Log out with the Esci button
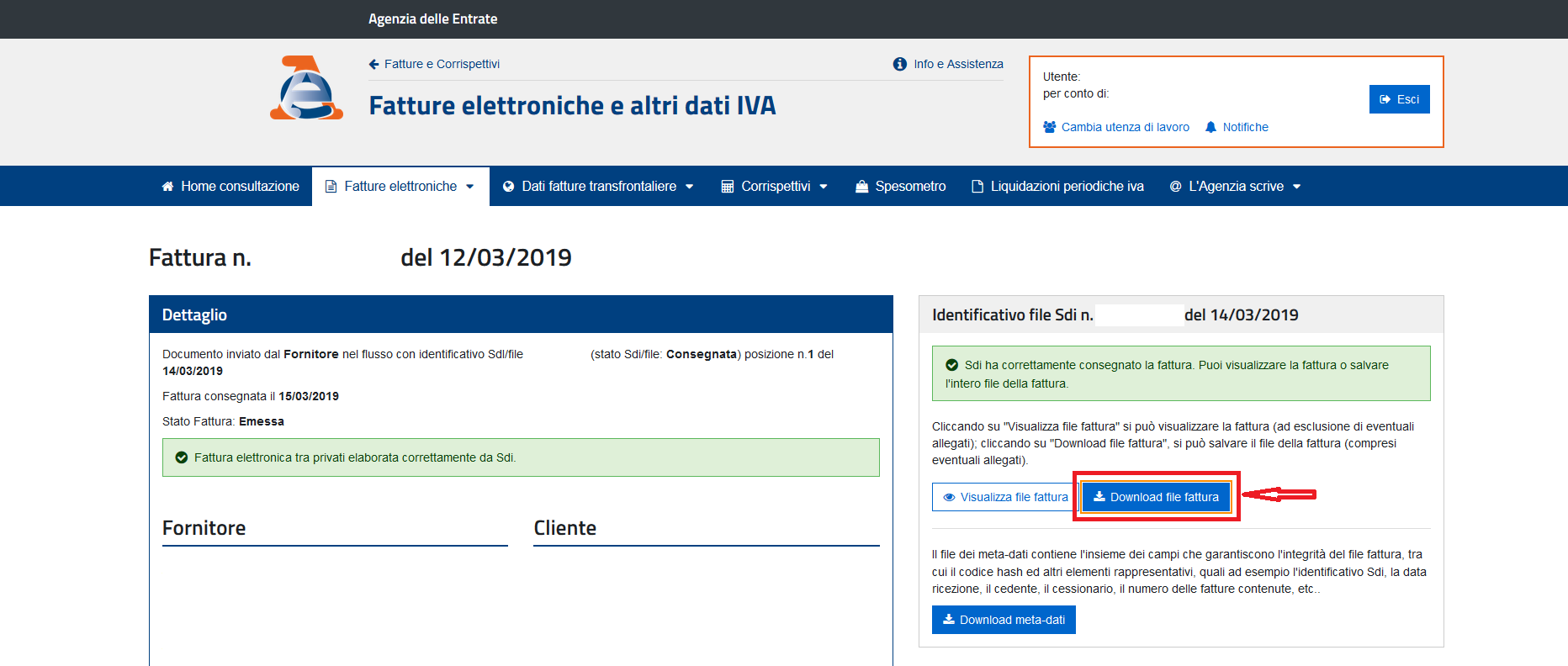Image resolution: width=1568 pixels, height=666 pixels. point(1399,99)
